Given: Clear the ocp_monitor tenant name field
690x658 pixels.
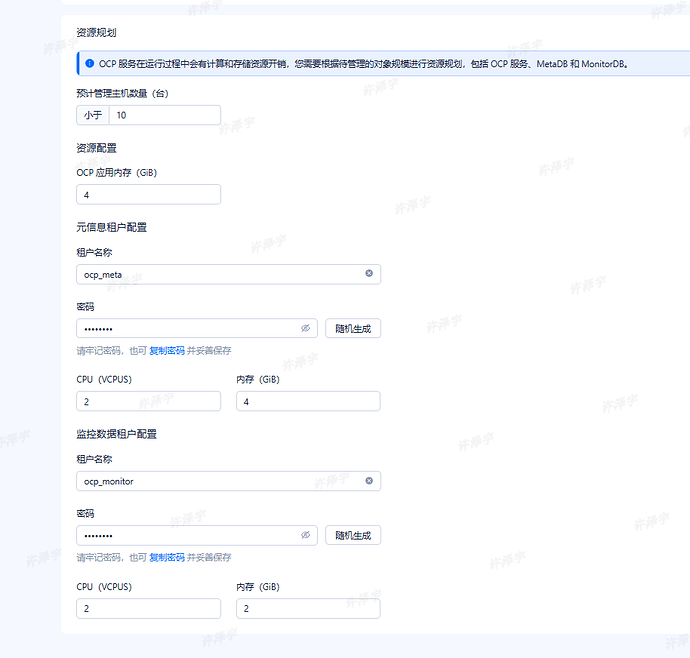Looking at the screenshot, I should pos(369,481).
